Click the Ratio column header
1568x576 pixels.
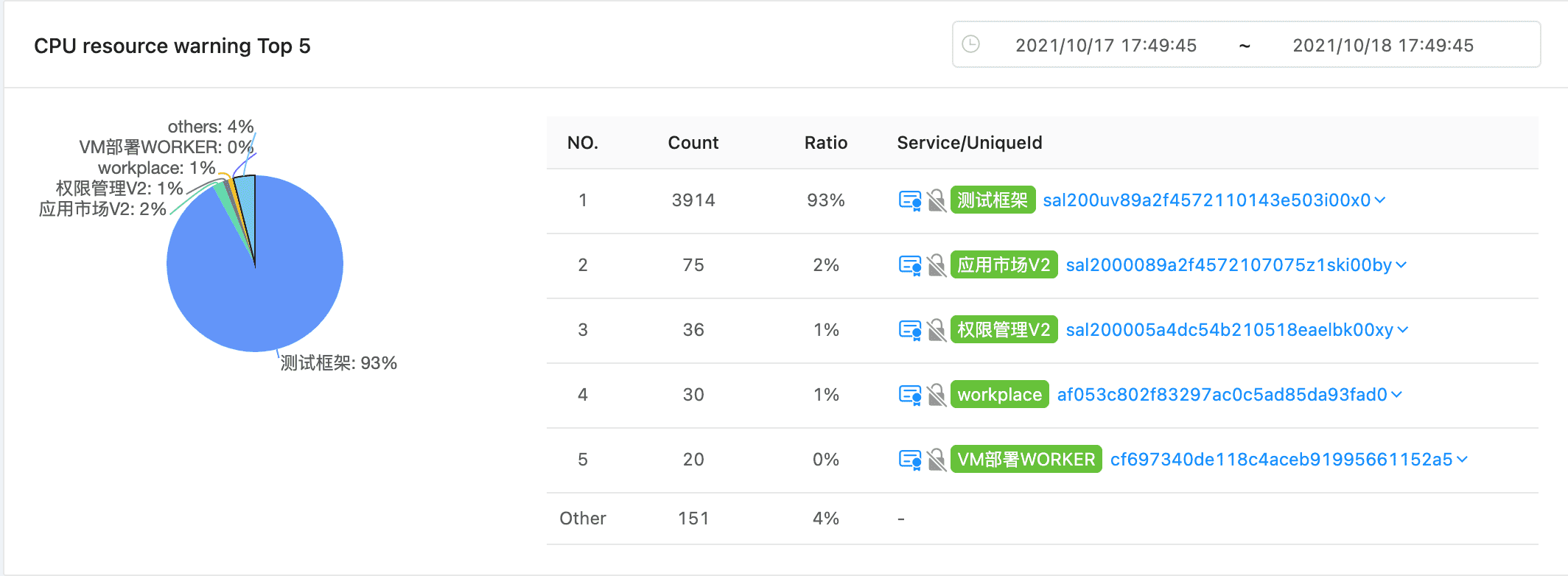826,143
